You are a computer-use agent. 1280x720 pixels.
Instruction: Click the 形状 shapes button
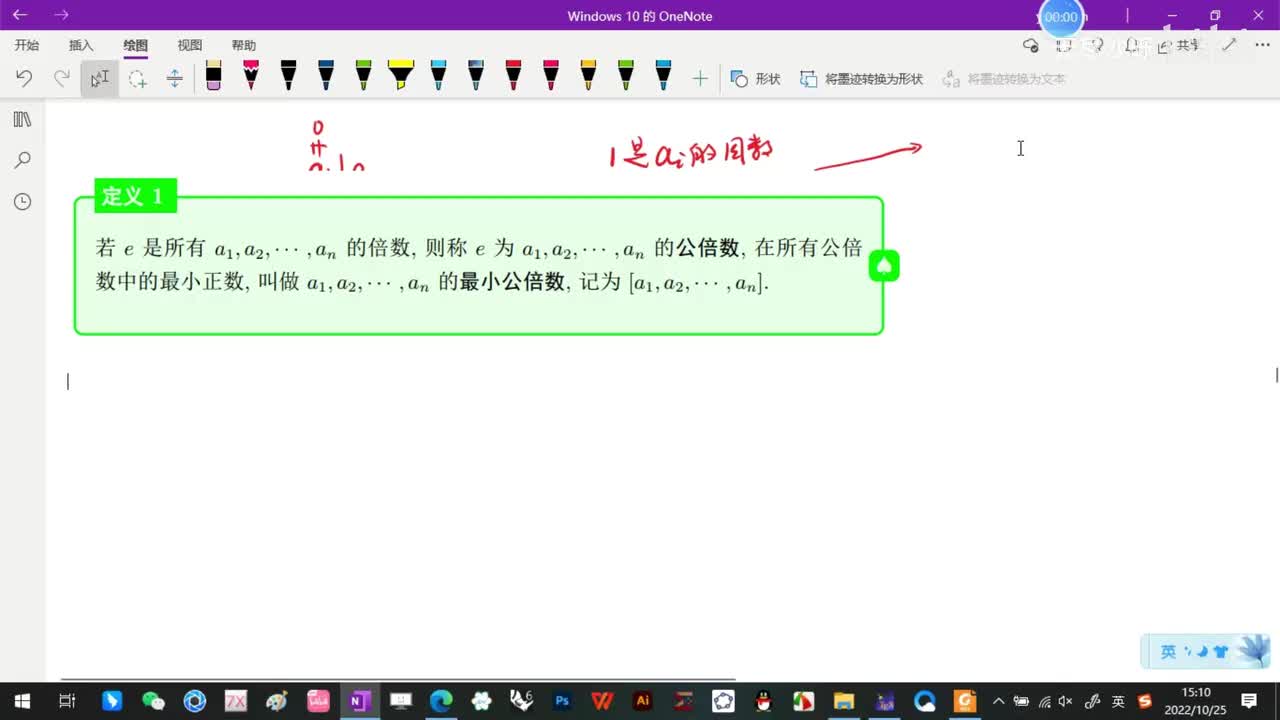(756, 79)
